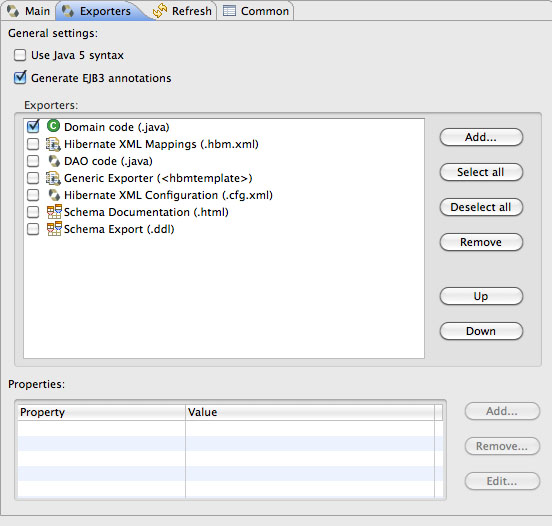
Task: Click the green Domain code class icon
Action: coord(54,126)
